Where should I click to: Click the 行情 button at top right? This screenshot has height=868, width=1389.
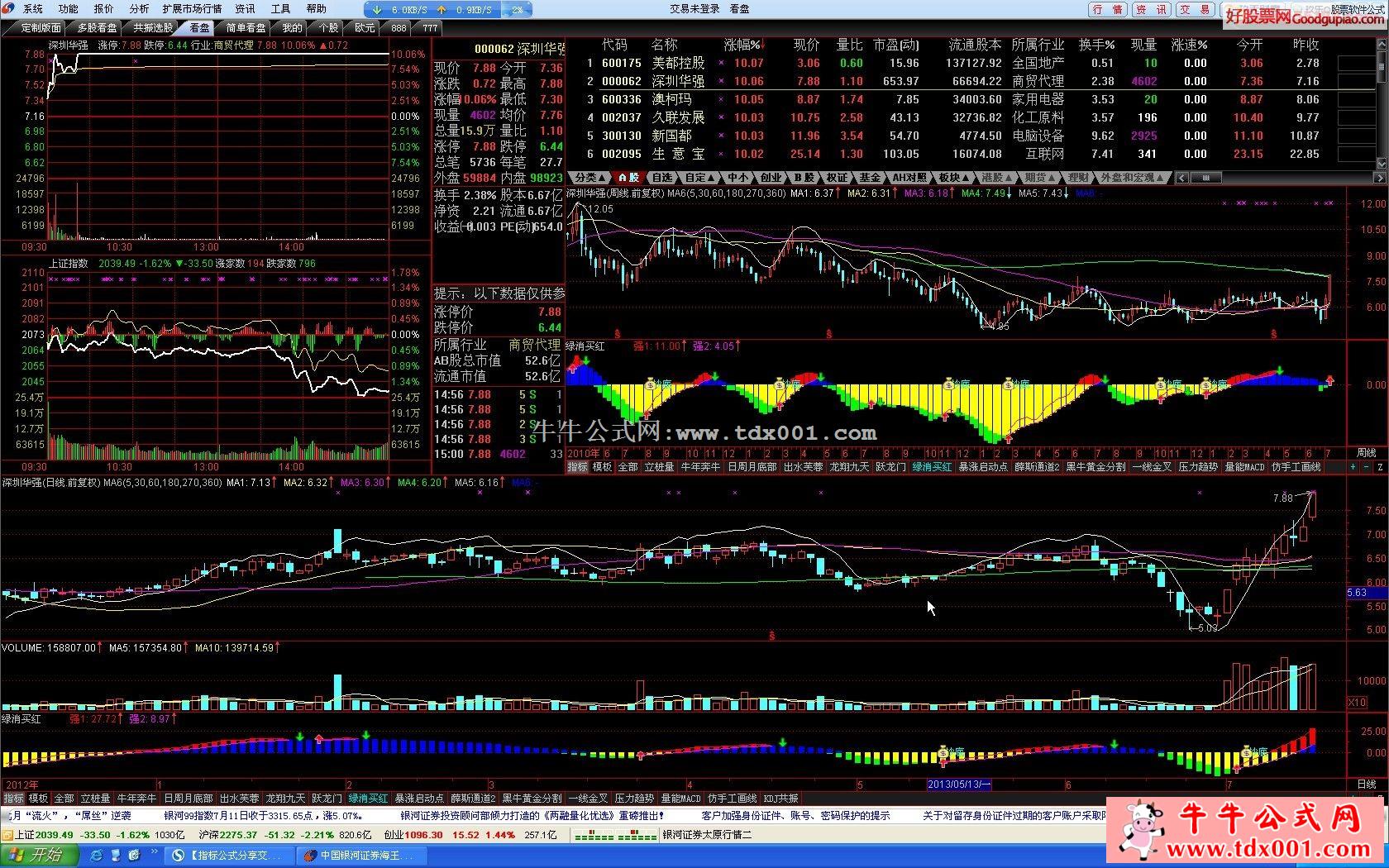coord(1107,9)
